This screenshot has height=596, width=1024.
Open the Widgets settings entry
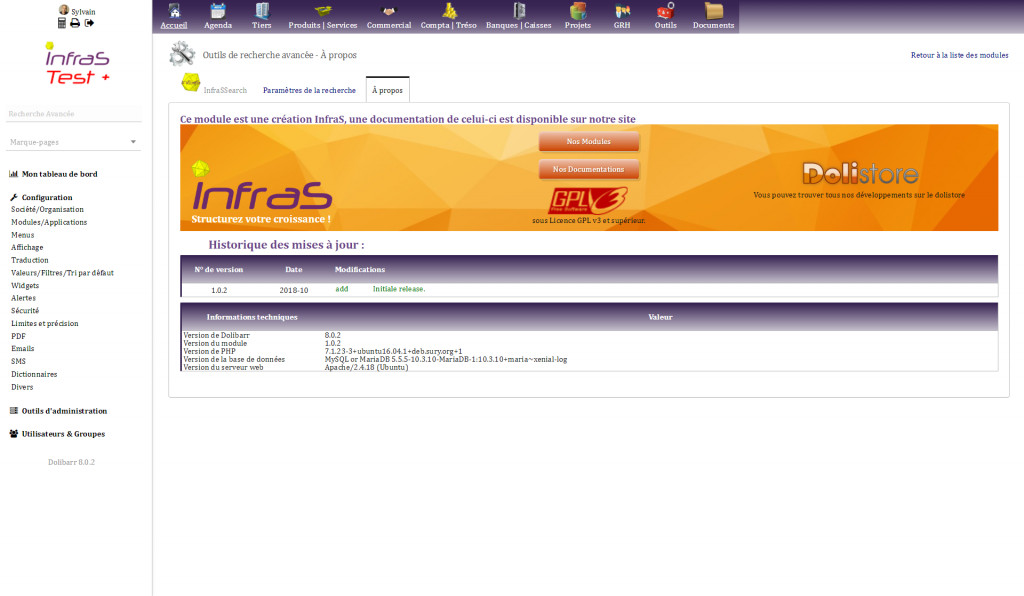(x=25, y=285)
